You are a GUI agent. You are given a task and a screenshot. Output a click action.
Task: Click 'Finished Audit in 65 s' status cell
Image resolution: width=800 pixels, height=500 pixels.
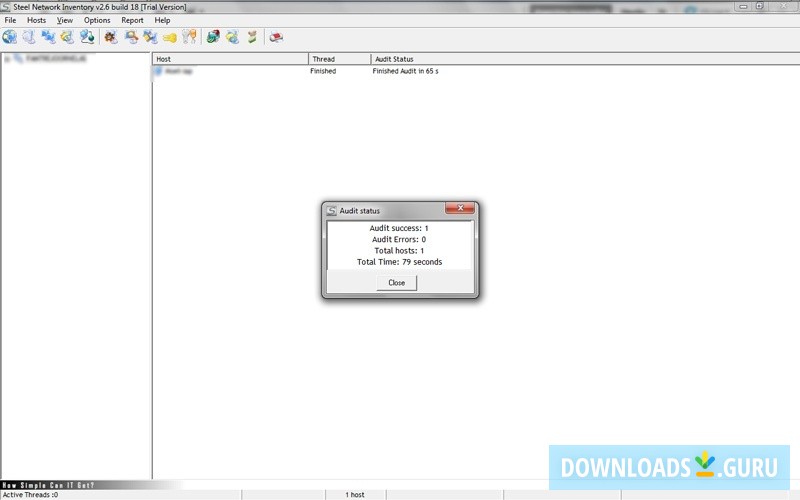click(405, 71)
